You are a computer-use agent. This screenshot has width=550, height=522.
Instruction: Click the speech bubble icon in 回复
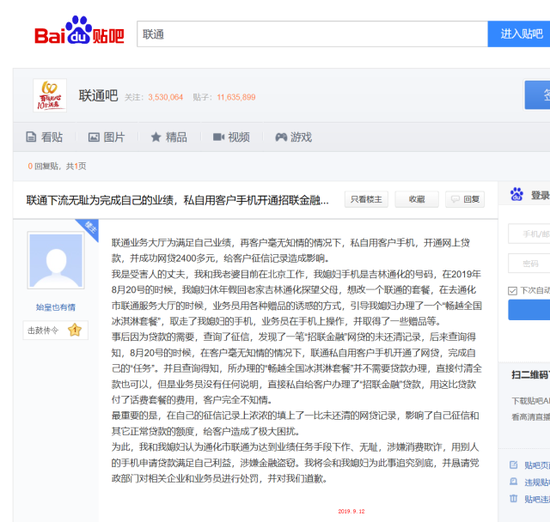pos(455,200)
